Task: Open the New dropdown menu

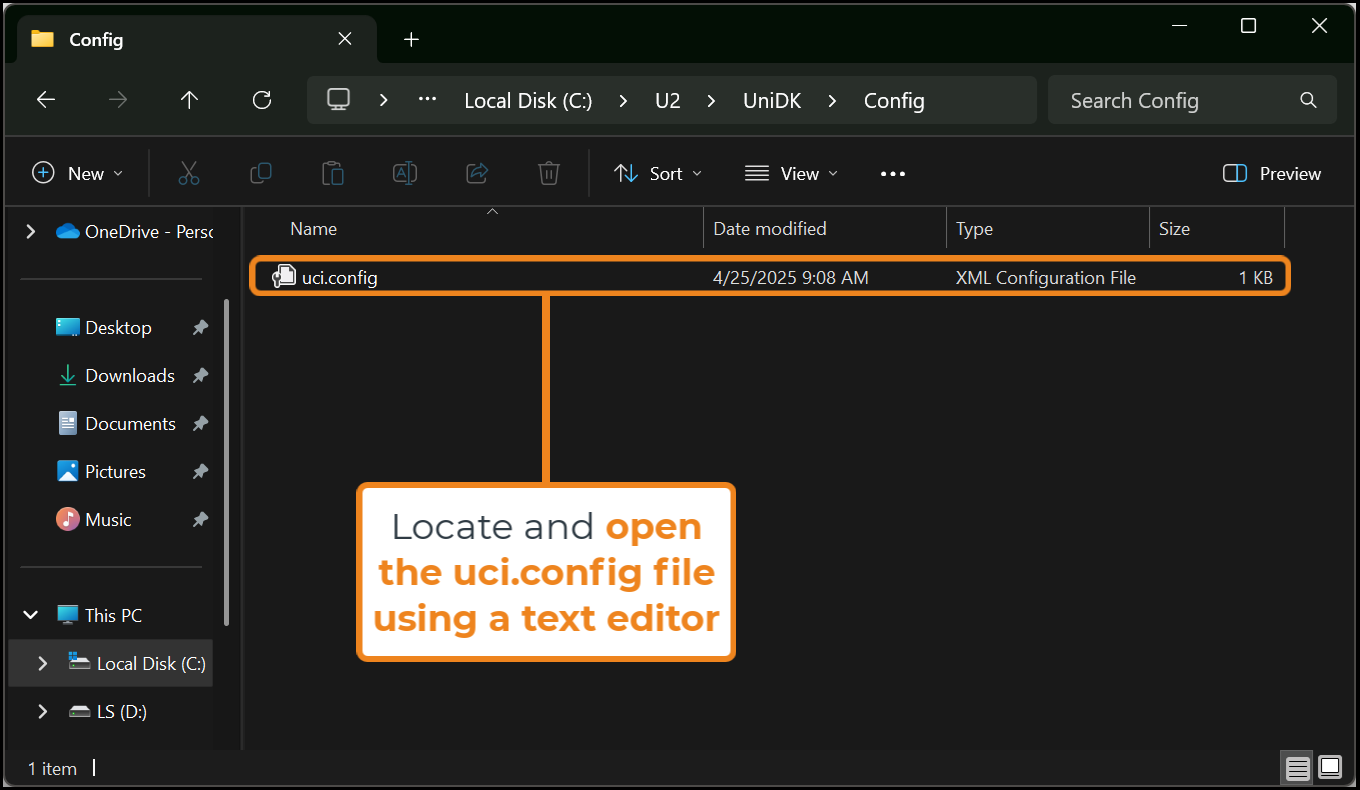Action: [x=78, y=174]
